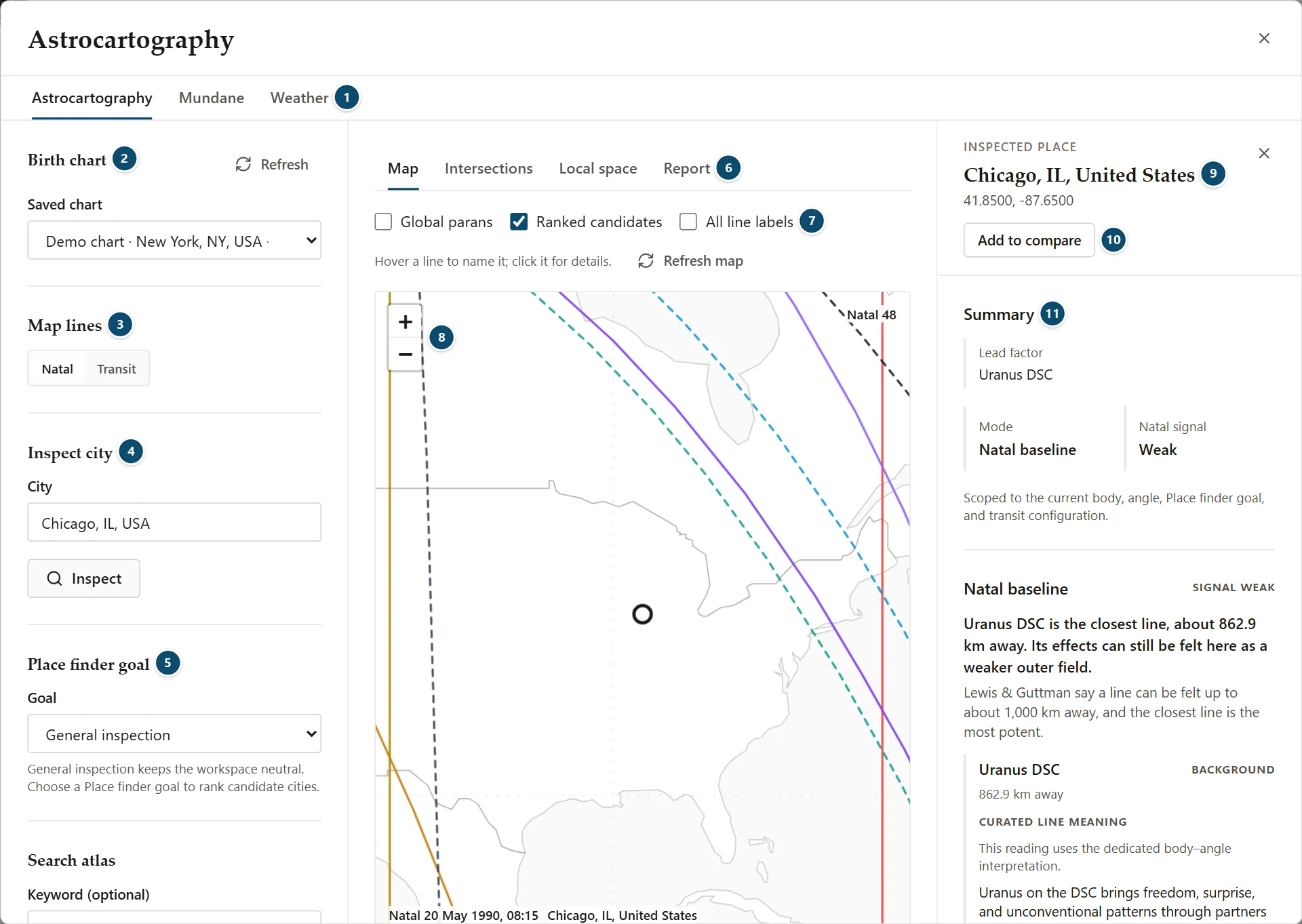Select the Map tab

coord(403,169)
